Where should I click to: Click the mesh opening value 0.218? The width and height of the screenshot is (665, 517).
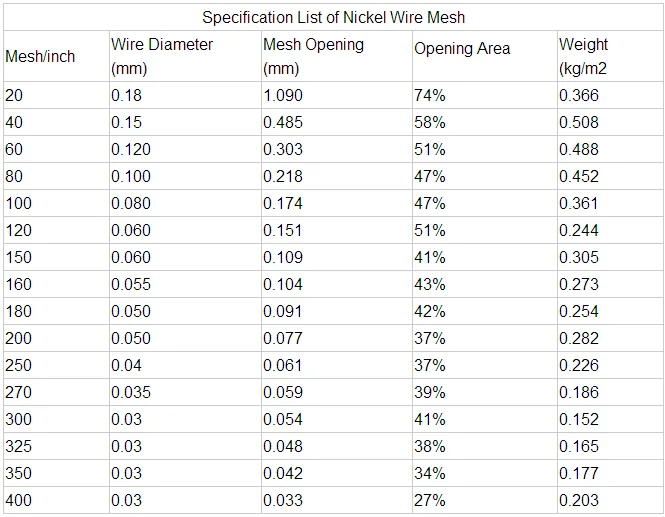click(283, 176)
